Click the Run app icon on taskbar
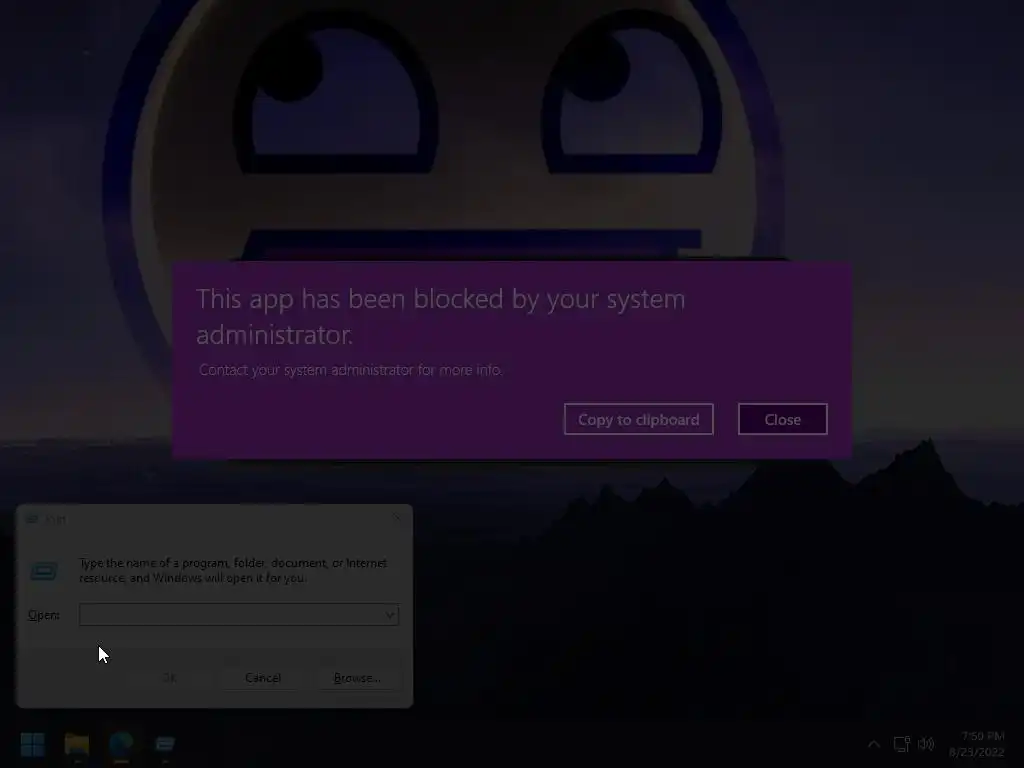This screenshot has width=1024, height=768. (165, 744)
